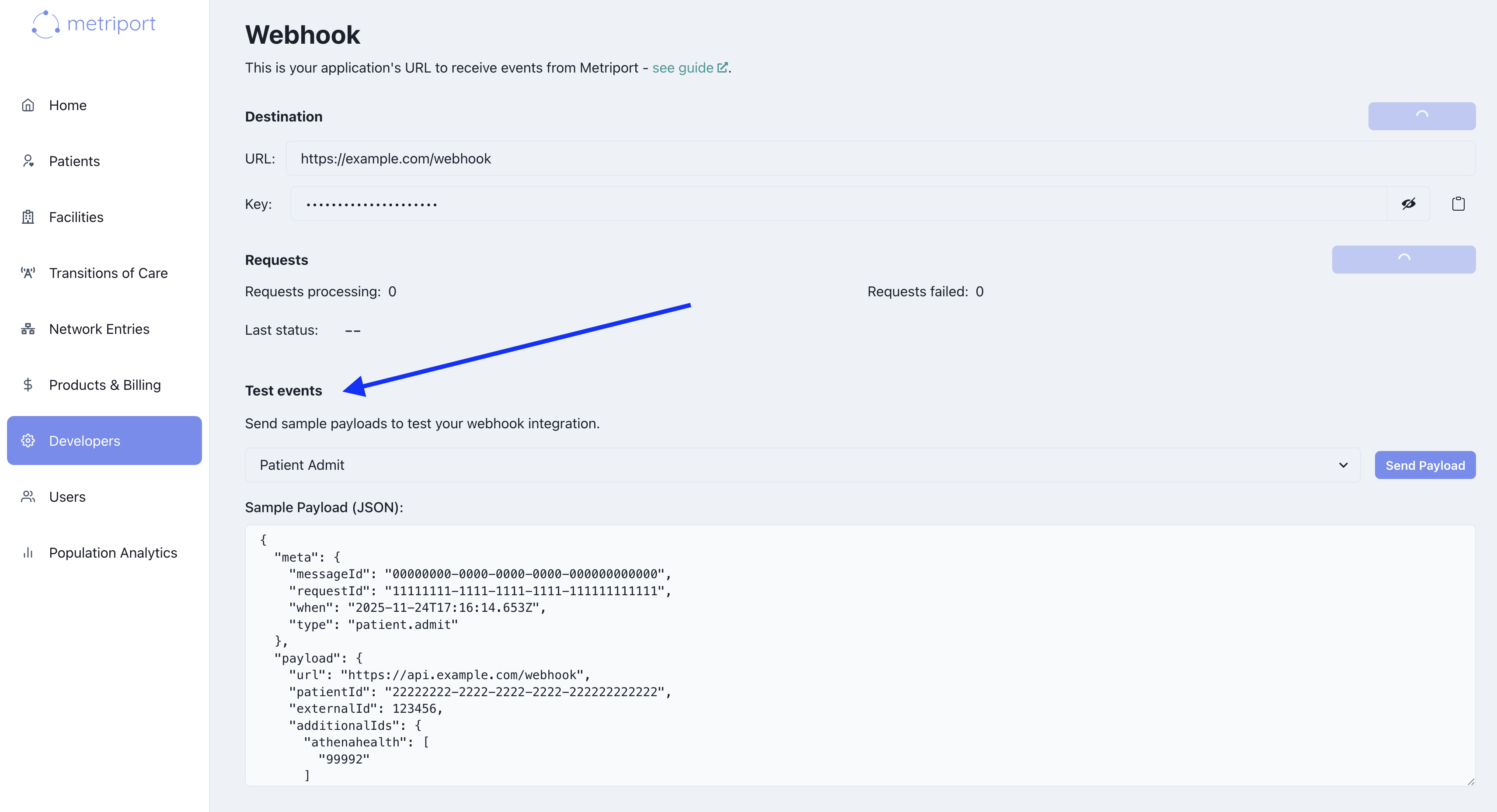
Task: Open Network Entries page
Action: (104, 329)
